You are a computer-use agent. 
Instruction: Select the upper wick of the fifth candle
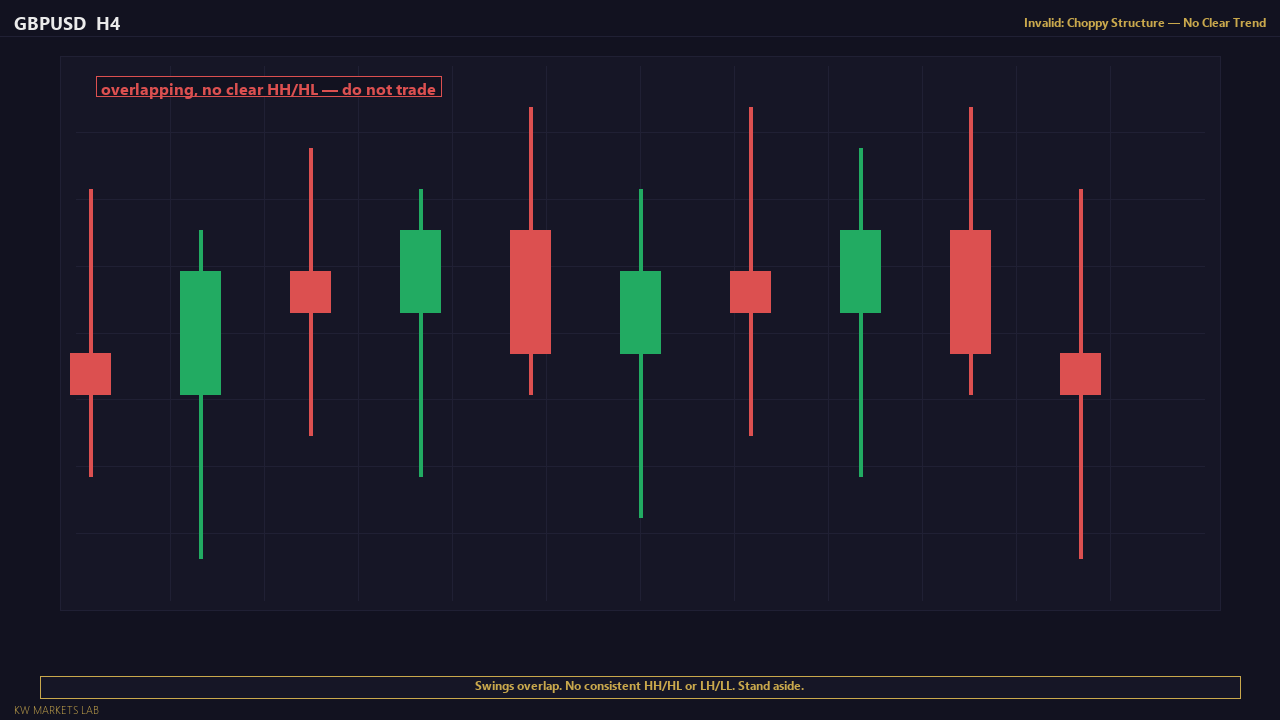tap(531, 168)
